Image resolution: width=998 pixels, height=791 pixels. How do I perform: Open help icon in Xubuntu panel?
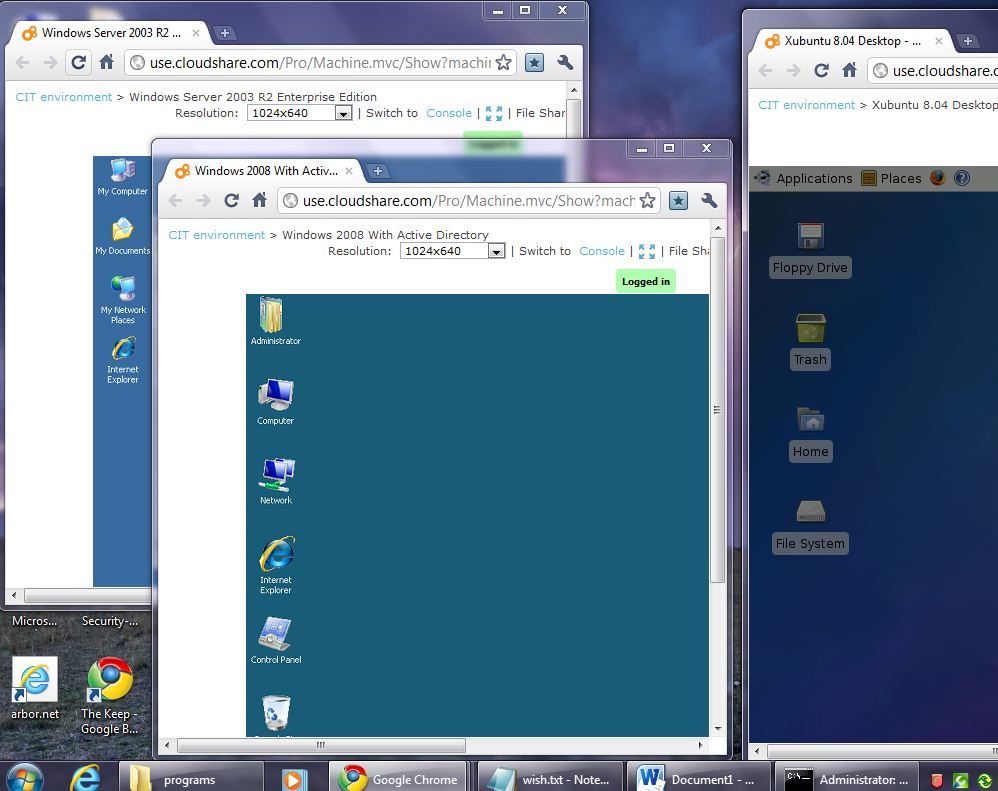(x=962, y=178)
